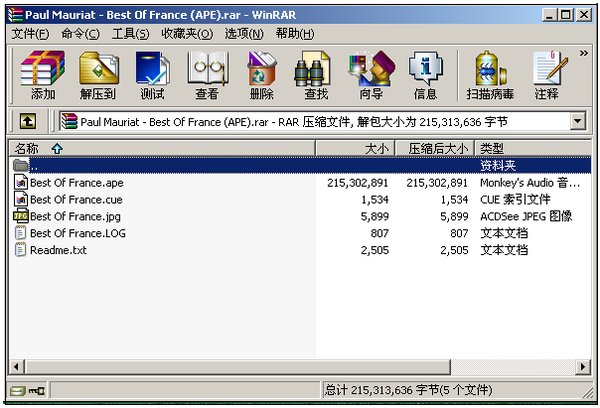The height and width of the screenshot is (408, 600).
Task: Select file name Best Of France.ape
Action: 77,183
